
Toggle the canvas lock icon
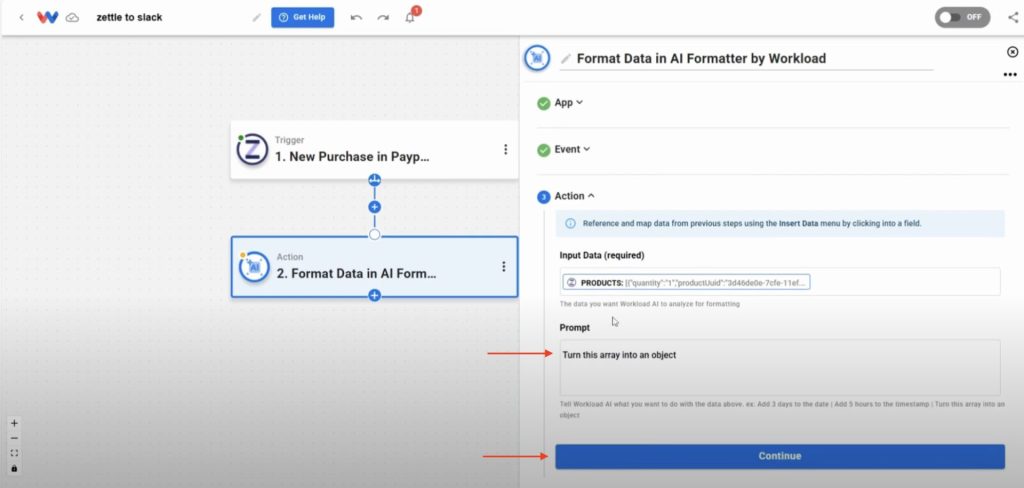[14, 469]
